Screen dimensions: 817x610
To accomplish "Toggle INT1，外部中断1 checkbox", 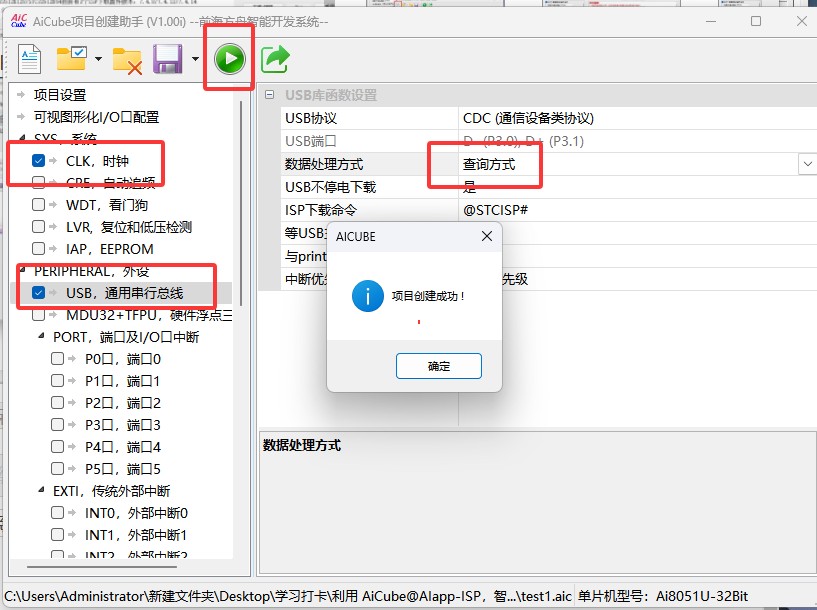I will click(x=57, y=534).
